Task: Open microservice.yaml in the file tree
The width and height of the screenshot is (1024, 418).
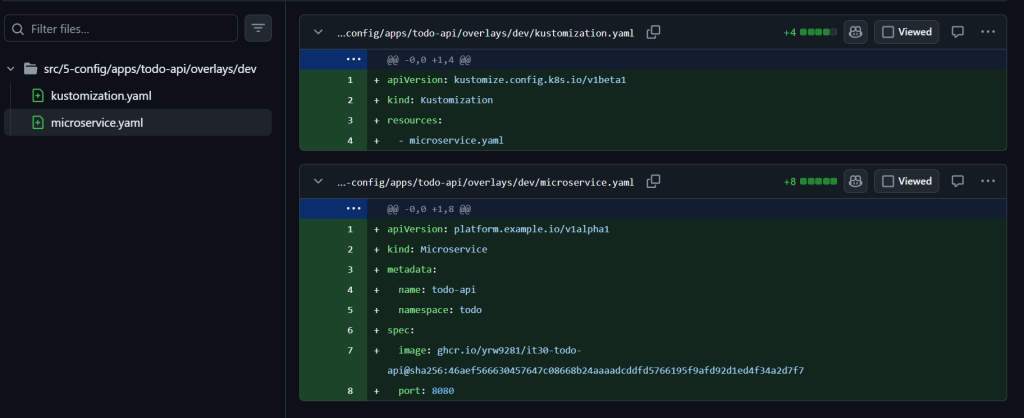Action: pyautogui.click(x=97, y=123)
